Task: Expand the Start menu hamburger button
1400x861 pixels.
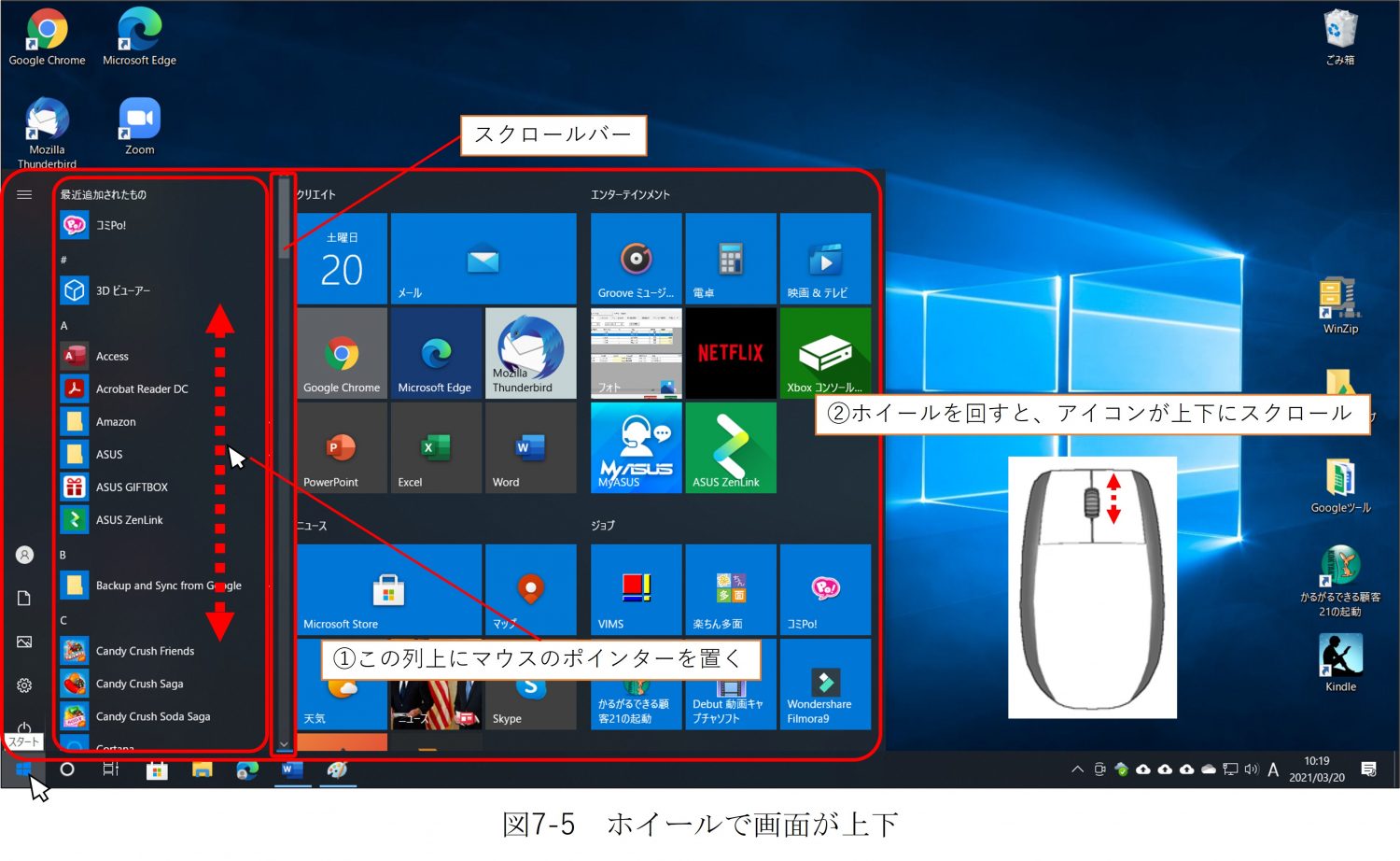Action: tap(24, 194)
